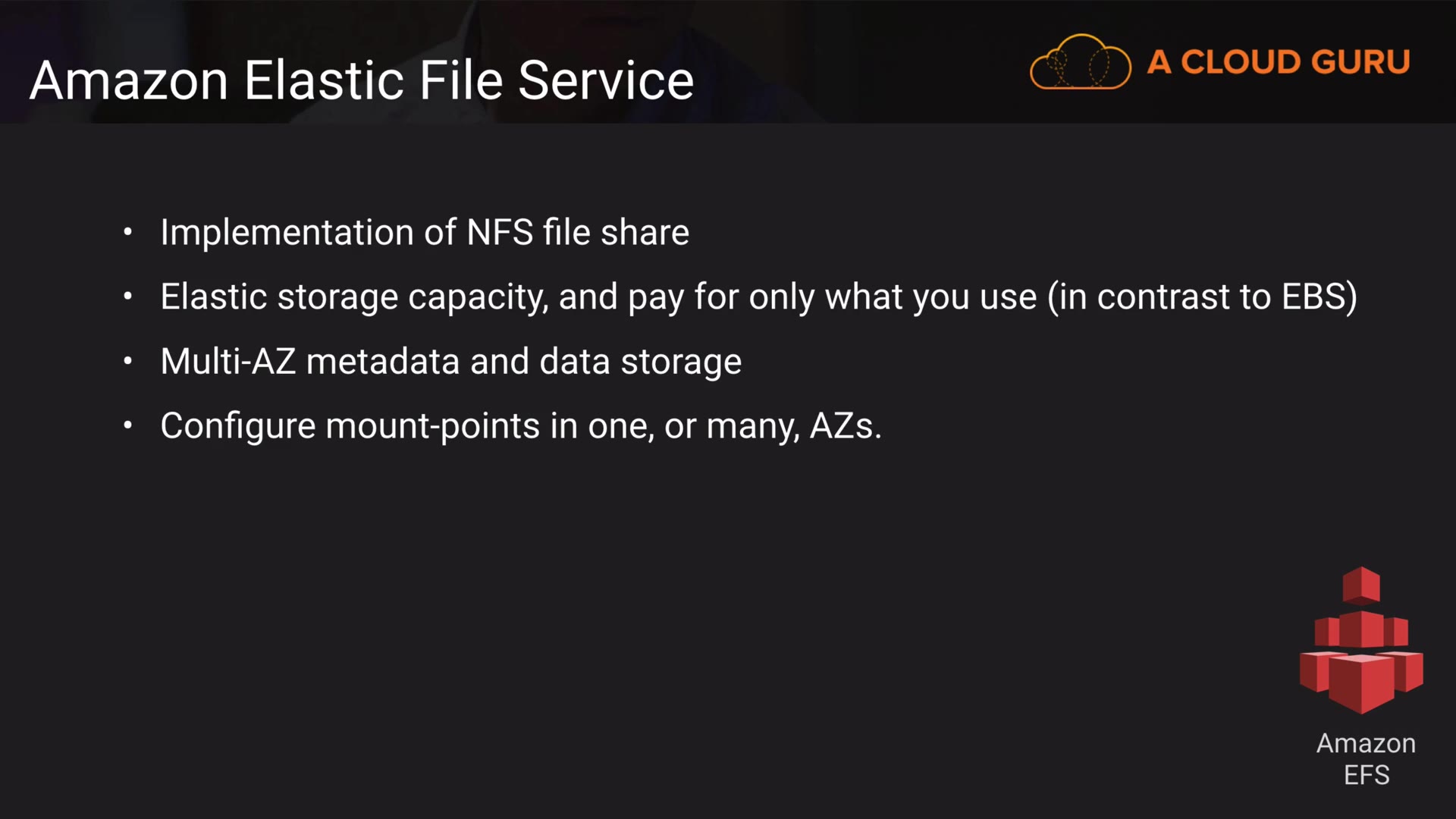Click the 'Configure mount-points in one, or many, AZs' line
1456x819 pixels.
pyautogui.click(x=521, y=425)
